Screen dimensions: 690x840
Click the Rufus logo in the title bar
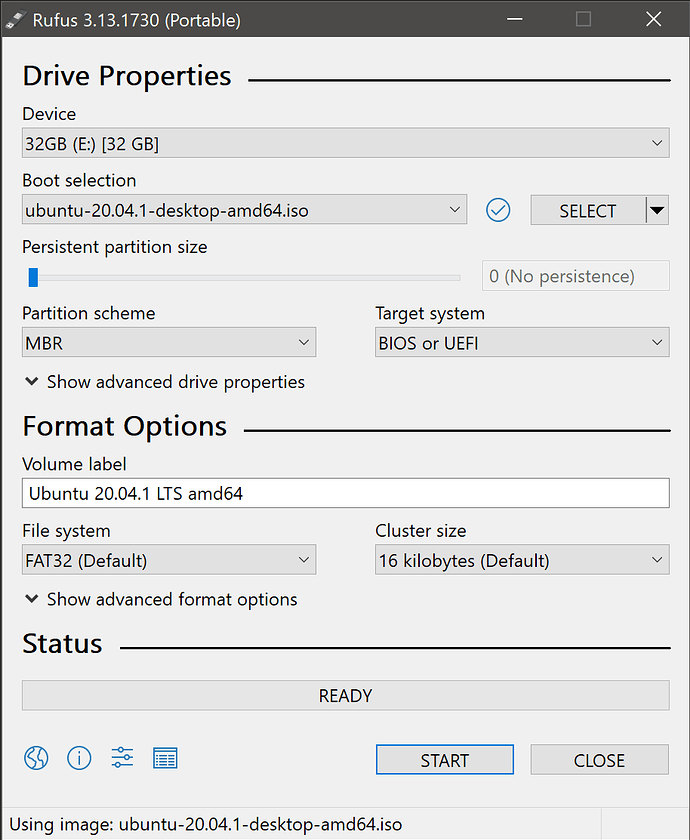[14, 19]
